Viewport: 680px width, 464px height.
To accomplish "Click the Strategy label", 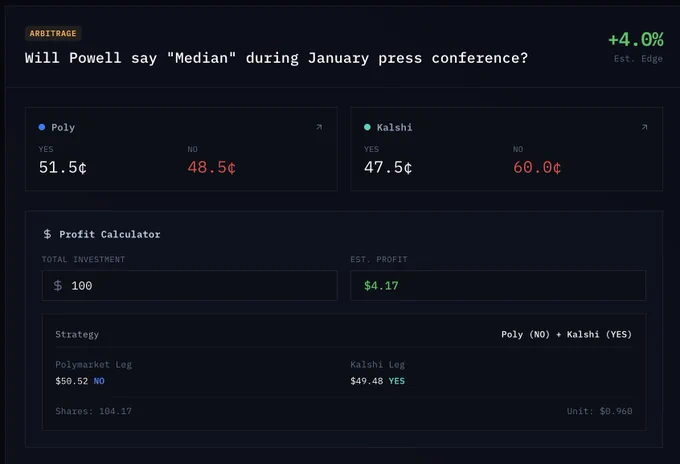I will click(x=77, y=335).
